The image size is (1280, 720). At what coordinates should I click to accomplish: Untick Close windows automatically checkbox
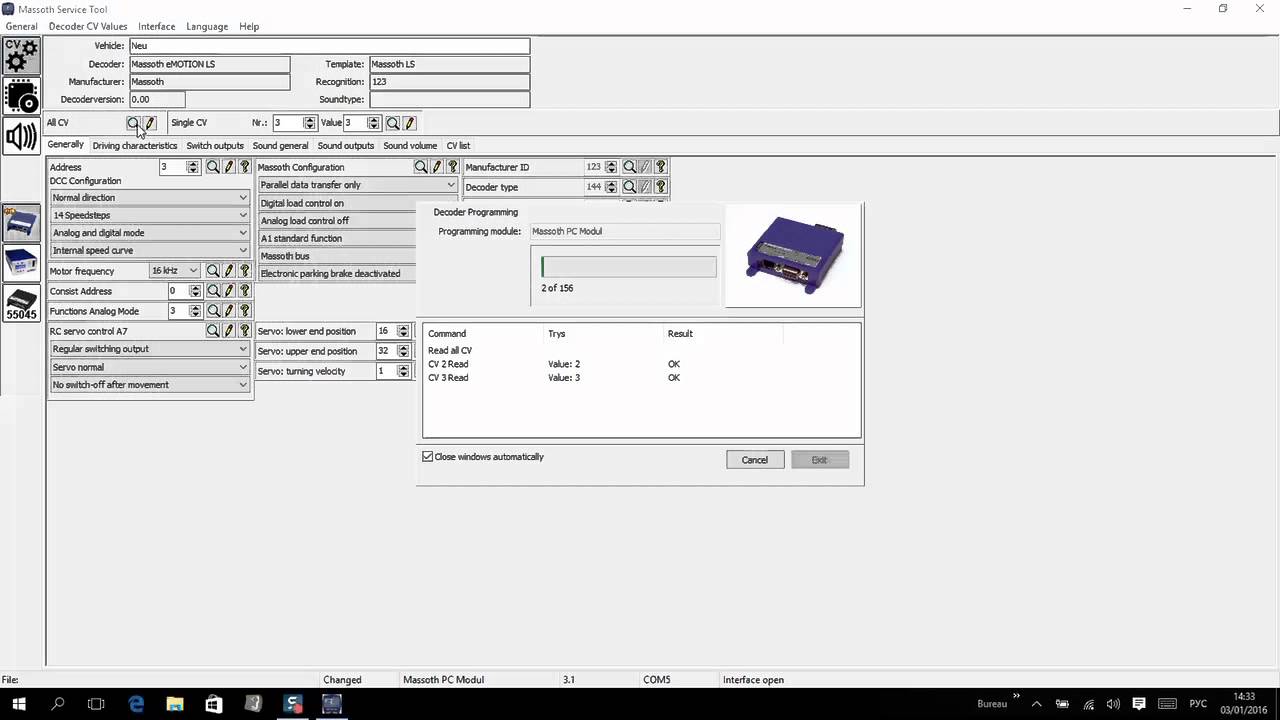(x=428, y=457)
